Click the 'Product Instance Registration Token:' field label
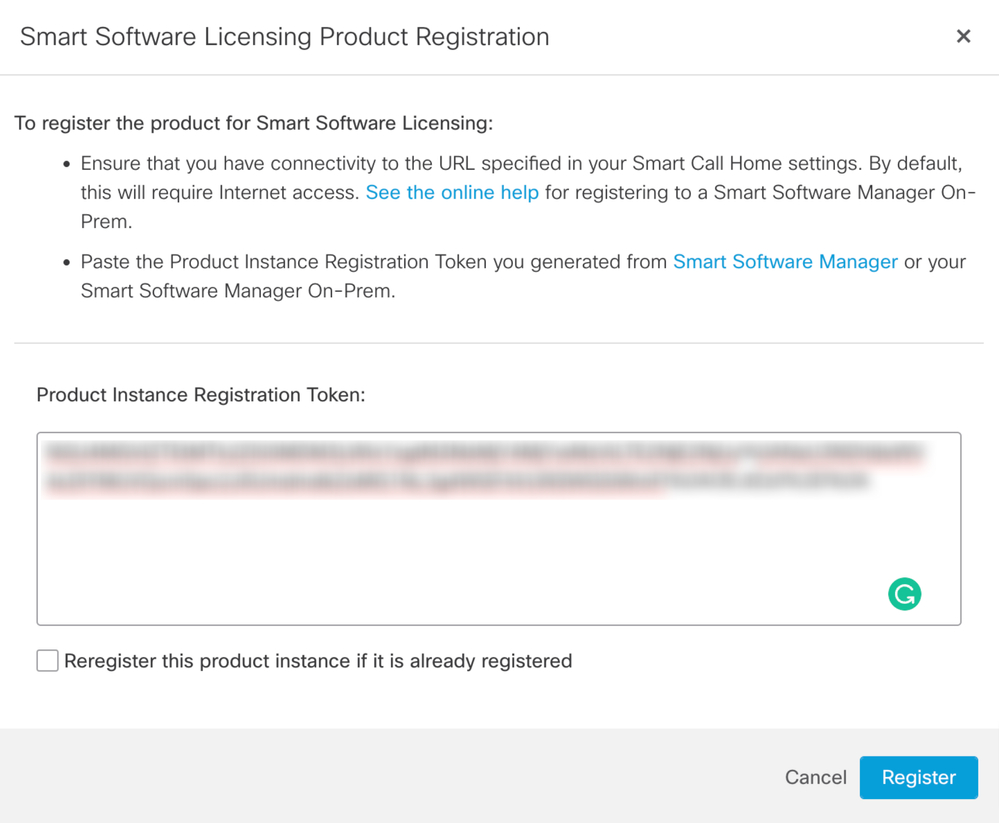 pyautogui.click(x=201, y=395)
